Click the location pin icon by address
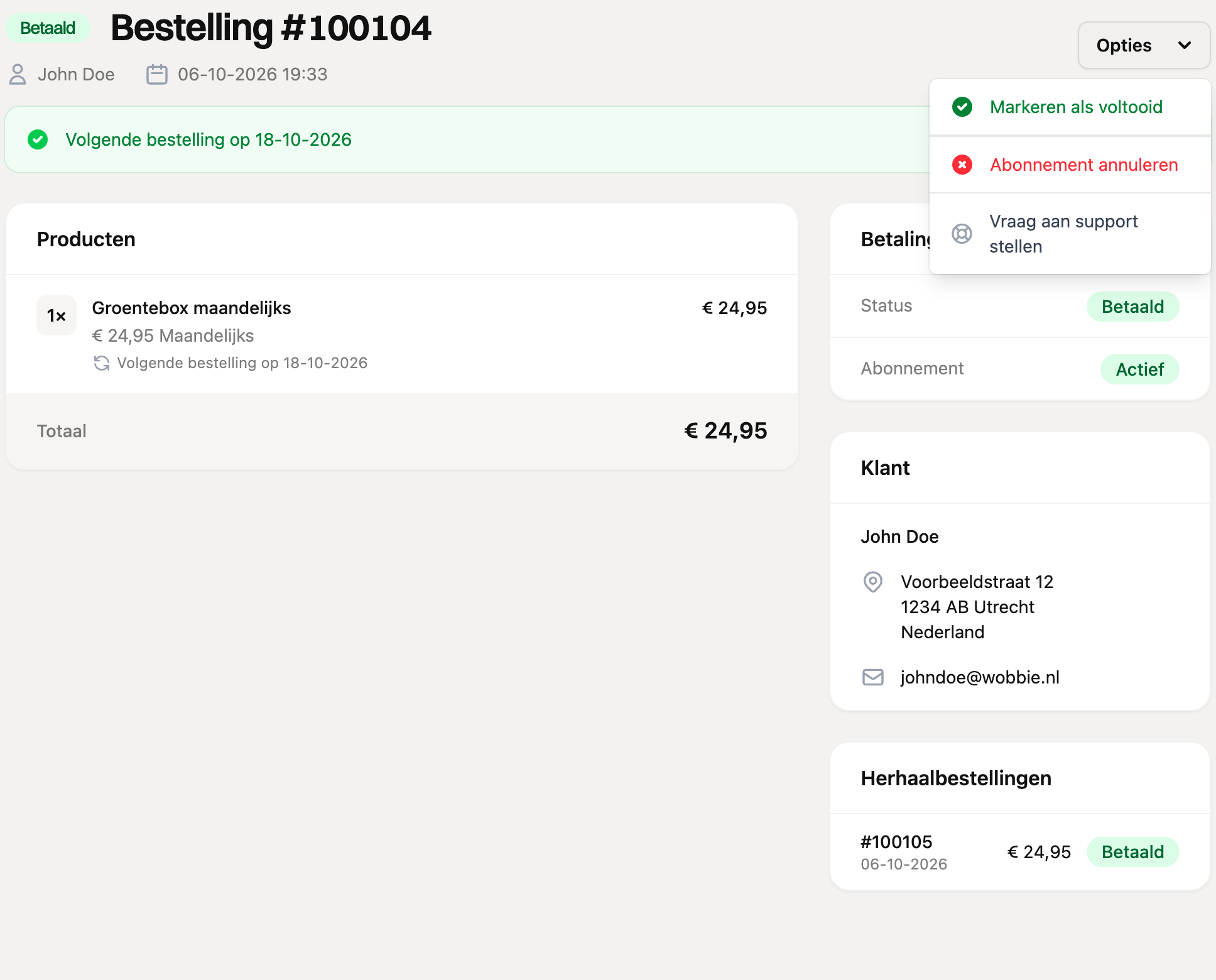 pyautogui.click(x=873, y=582)
